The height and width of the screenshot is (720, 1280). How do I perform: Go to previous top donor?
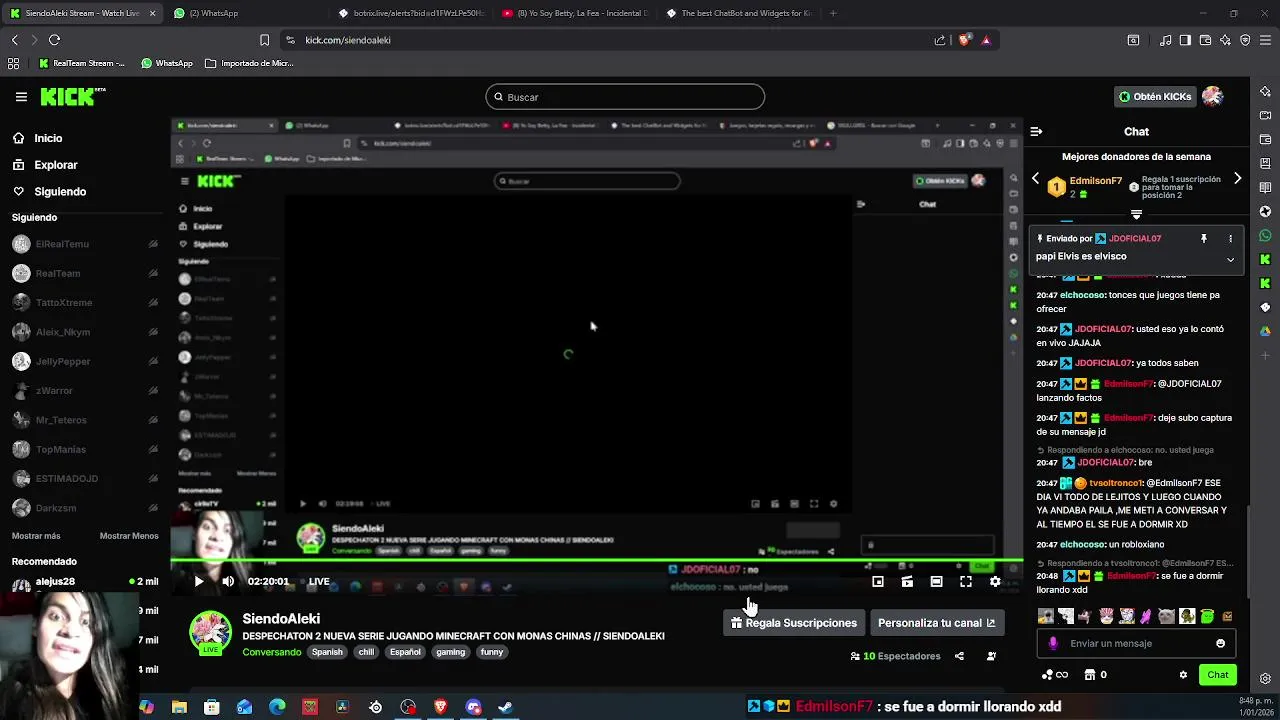point(1035,179)
